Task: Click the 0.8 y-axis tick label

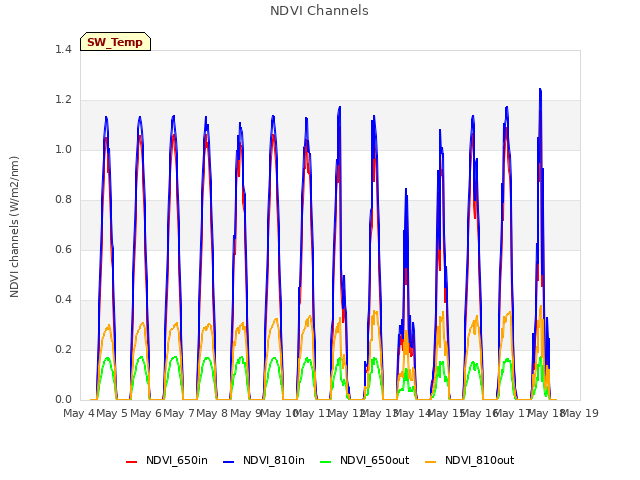Action: pyautogui.click(x=63, y=200)
